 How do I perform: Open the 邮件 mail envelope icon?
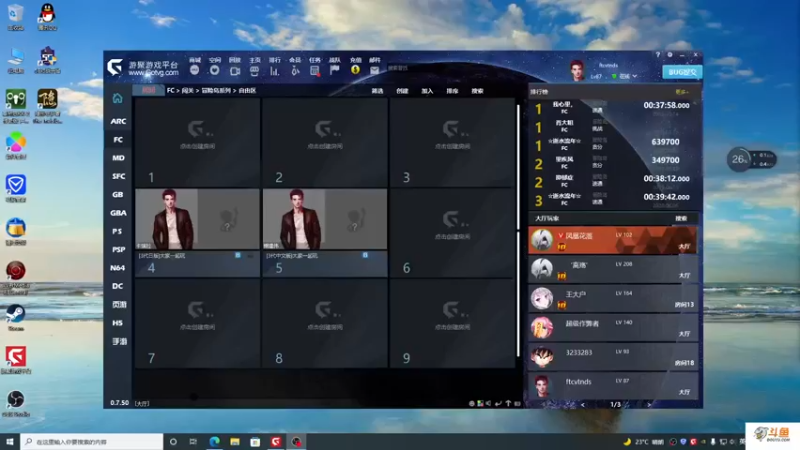click(374, 70)
